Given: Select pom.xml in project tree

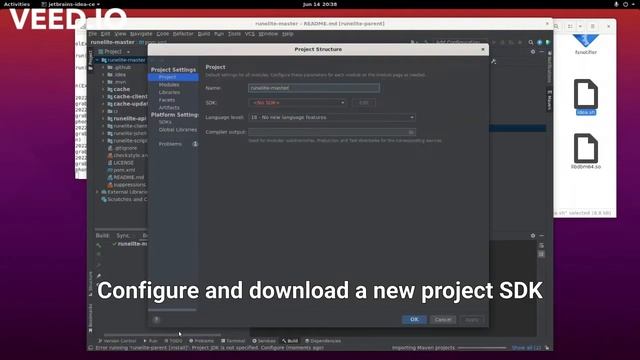Looking at the screenshot, I should coord(124,170).
